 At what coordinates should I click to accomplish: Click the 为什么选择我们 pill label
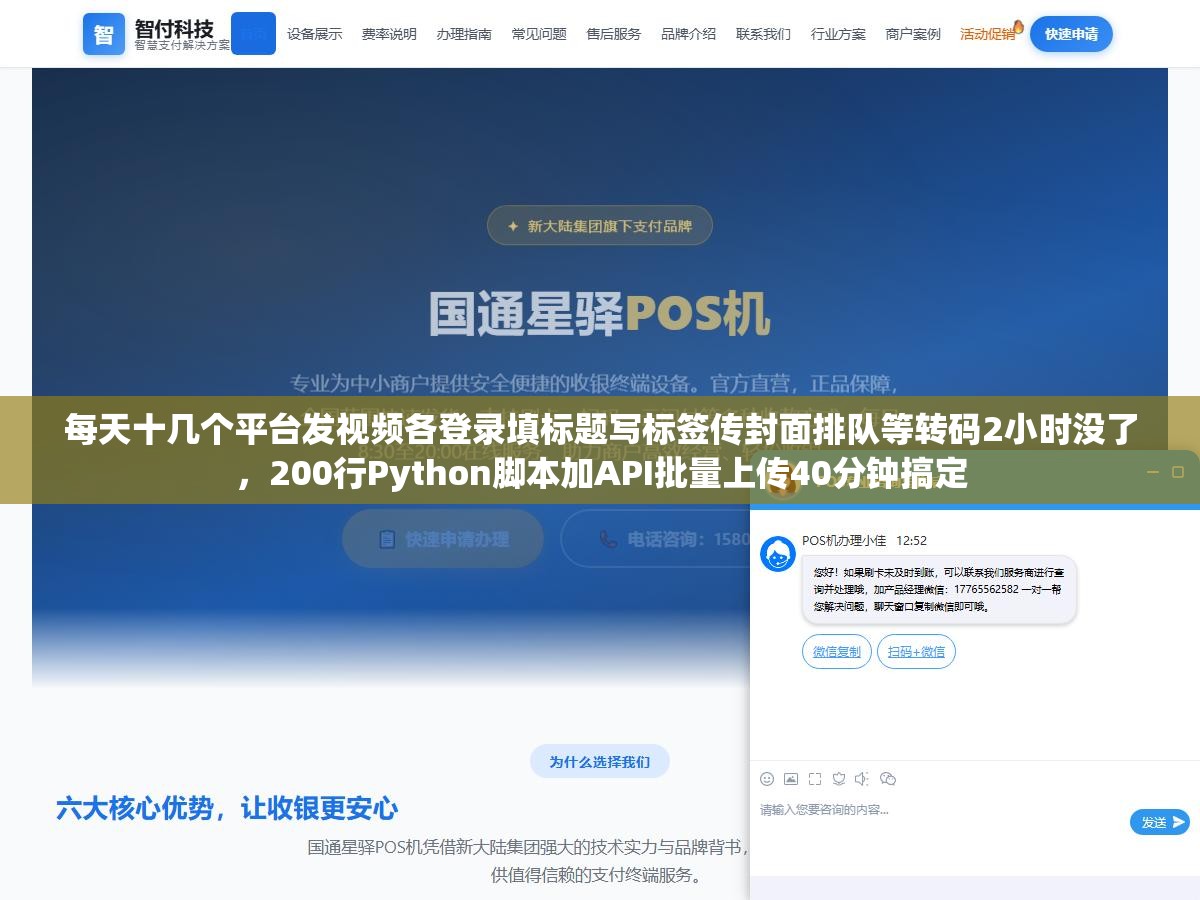pyautogui.click(x=600, y=762)
